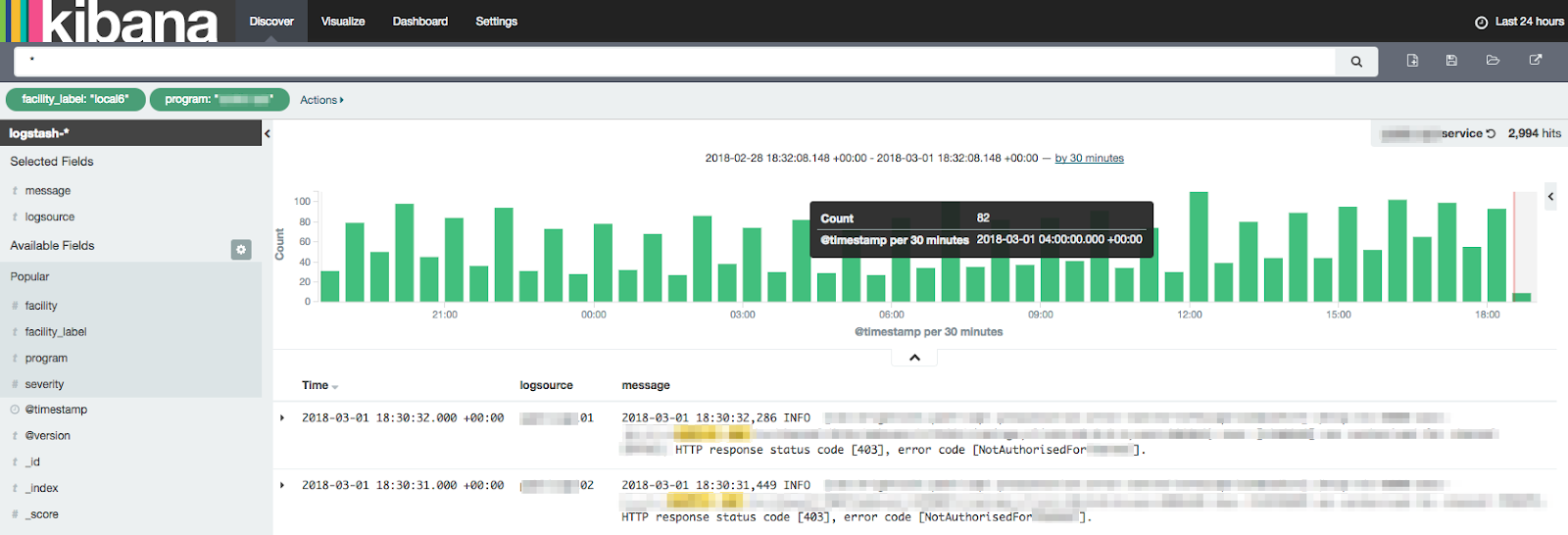Reload the saved service search icon
This screenshot has height=535, width=1568.
tap(1491, 134)
